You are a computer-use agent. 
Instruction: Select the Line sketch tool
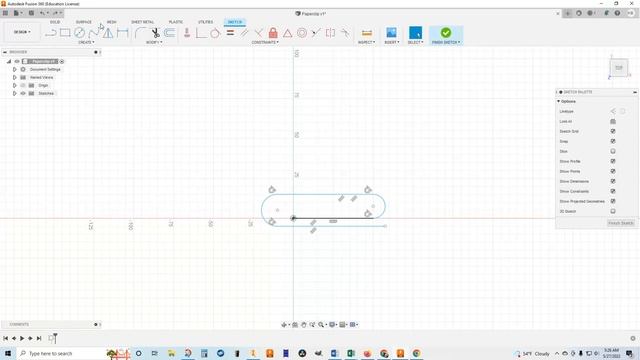[x=50, y=33]
